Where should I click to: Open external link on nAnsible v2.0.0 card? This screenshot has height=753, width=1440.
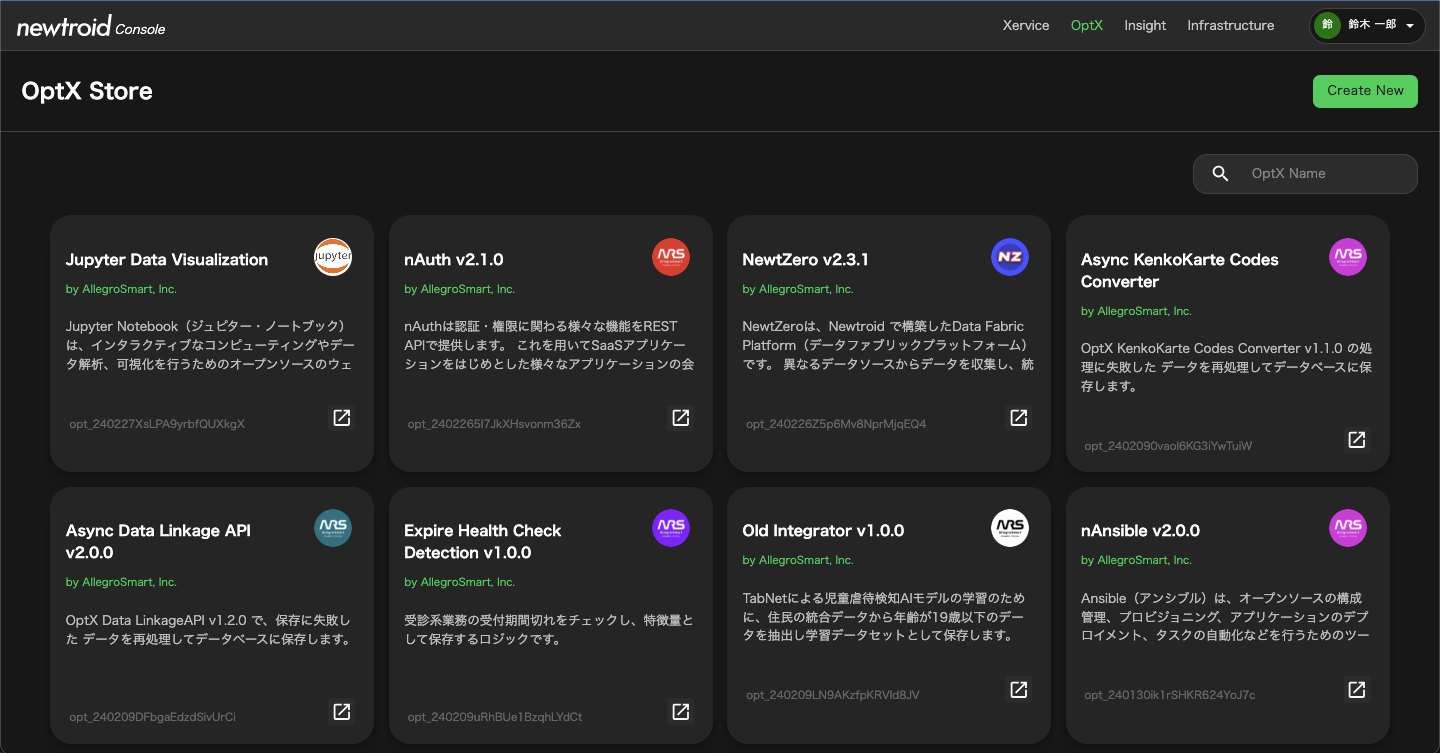click(x=1357, y=689)
